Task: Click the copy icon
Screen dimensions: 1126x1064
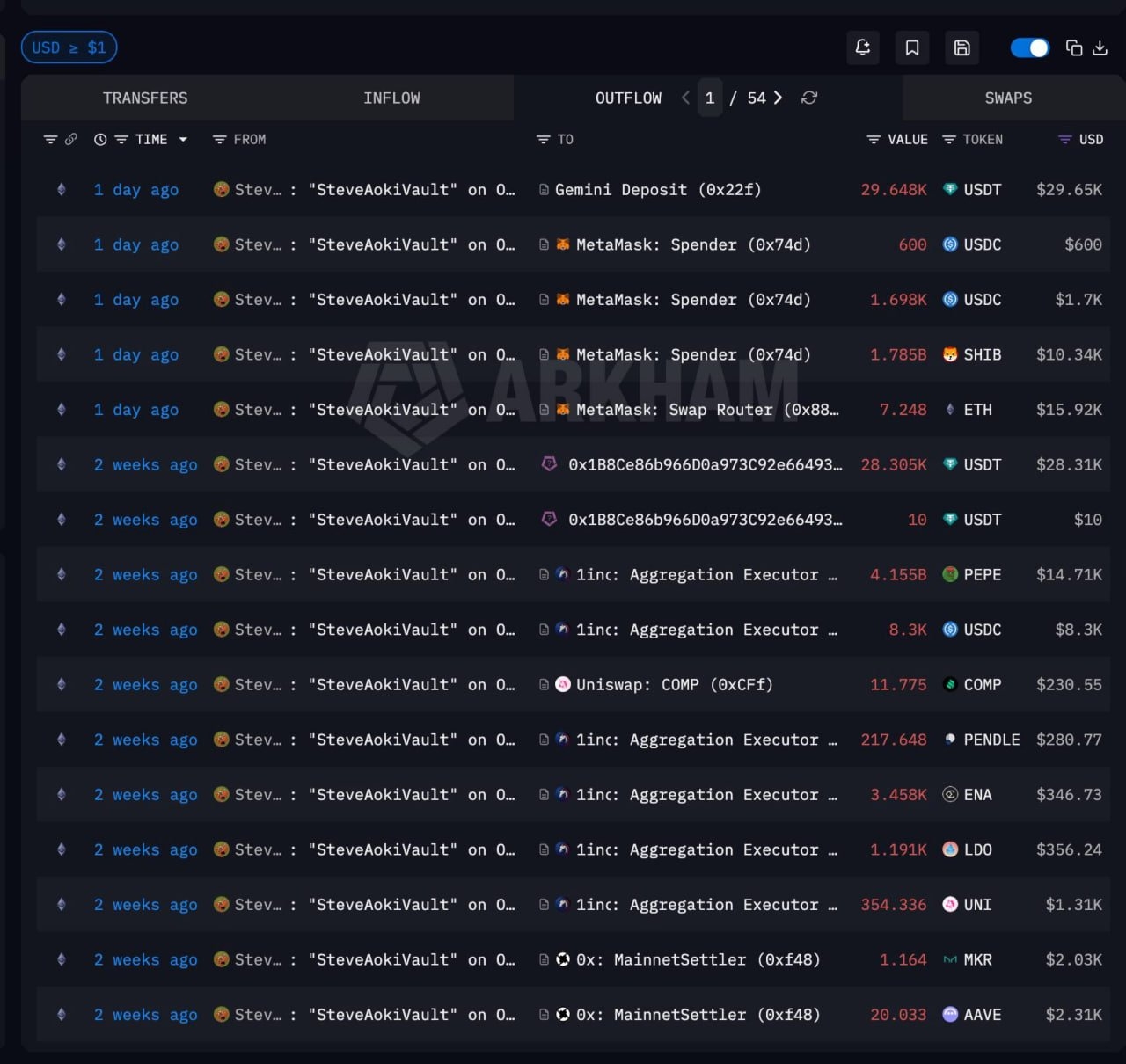Action: (x=1074, y=47)
